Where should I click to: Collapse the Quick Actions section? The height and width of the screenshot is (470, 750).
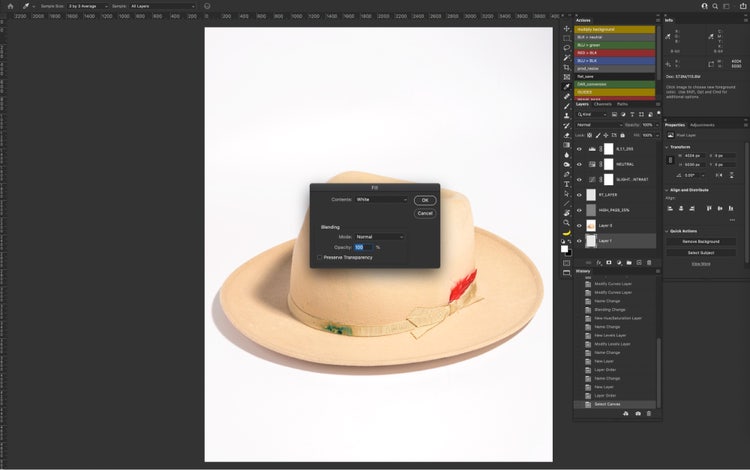click(668, 230)
